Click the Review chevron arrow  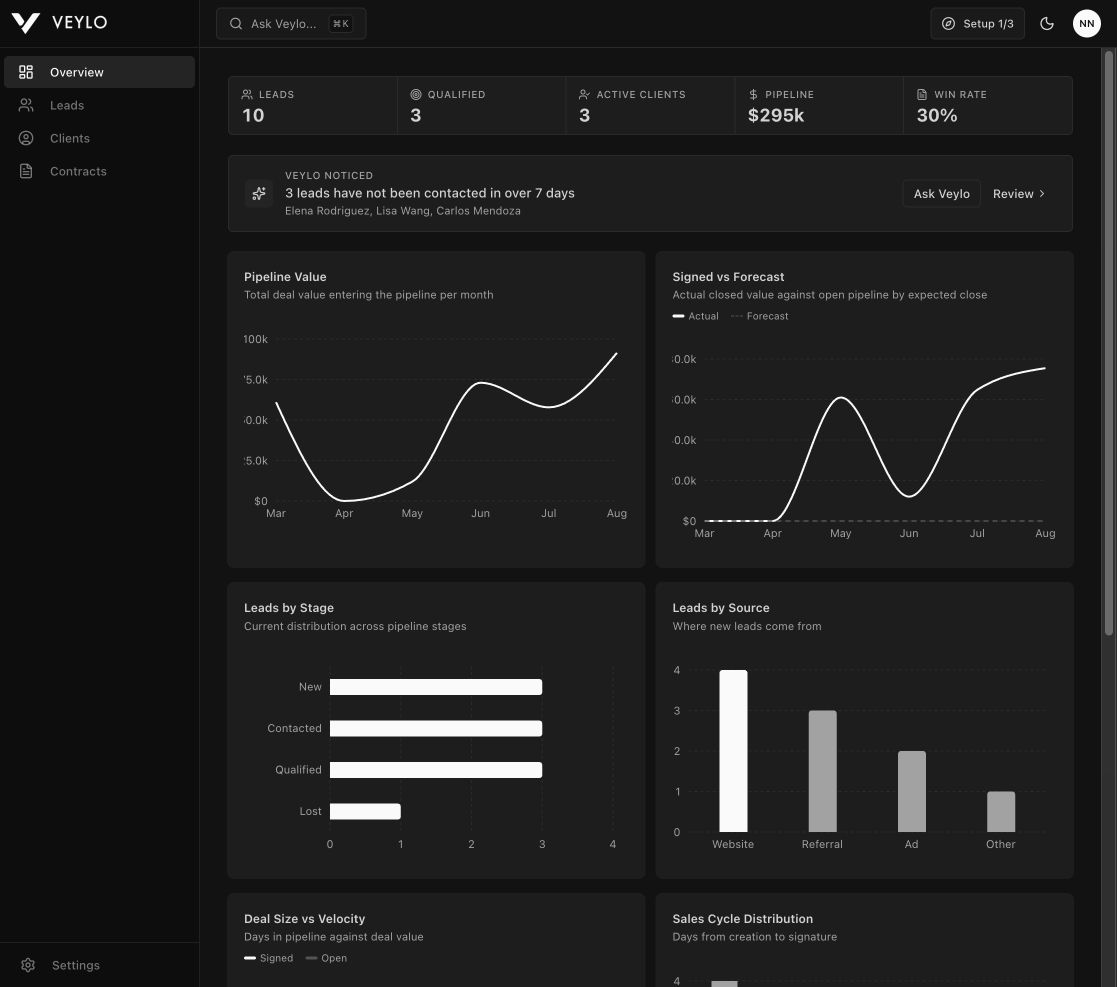pyautogui.click(x=1041, y=194)
